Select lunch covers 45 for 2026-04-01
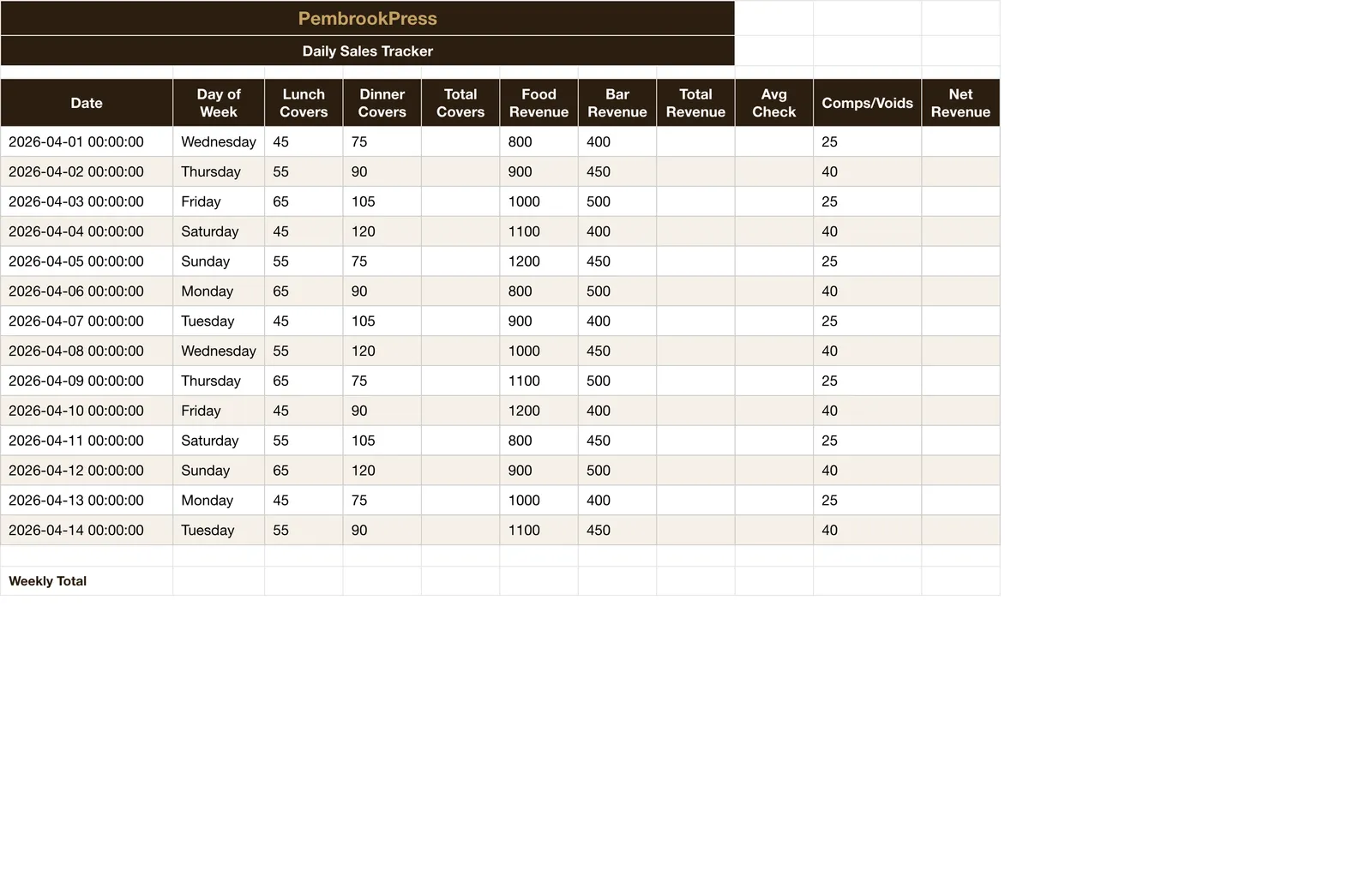 point(304,141)
